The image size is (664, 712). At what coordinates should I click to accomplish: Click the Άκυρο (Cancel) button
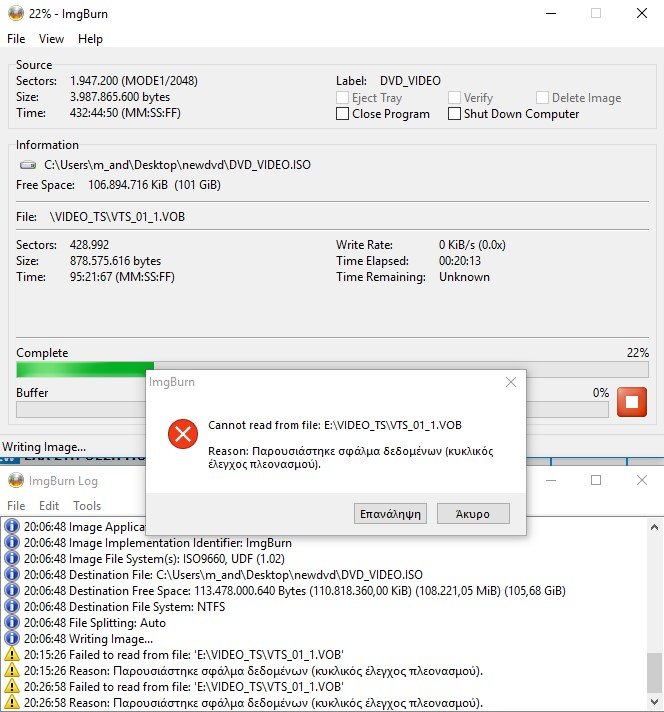point(473,514)
